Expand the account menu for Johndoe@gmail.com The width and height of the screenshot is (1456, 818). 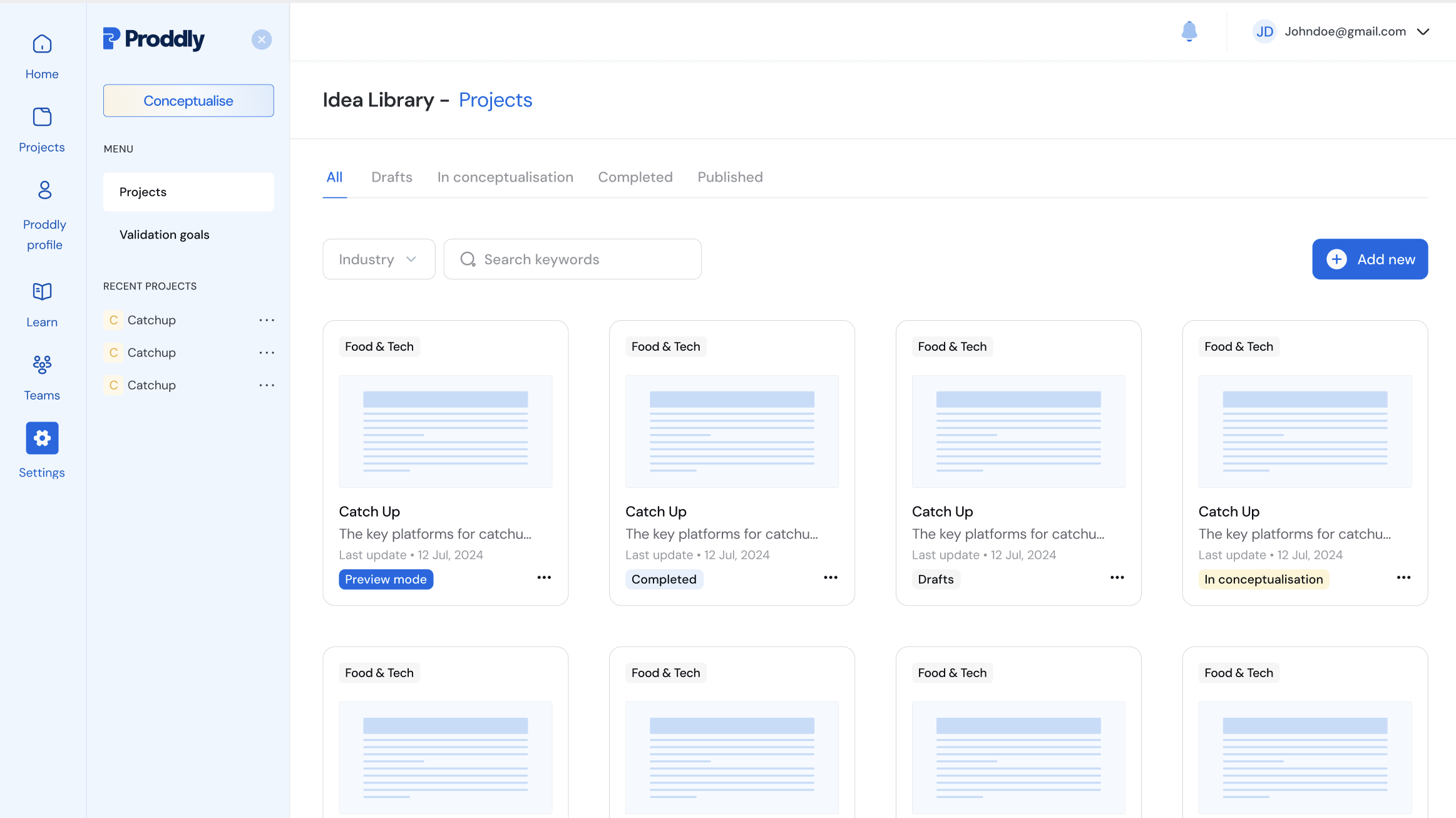tap(1423, 31)
